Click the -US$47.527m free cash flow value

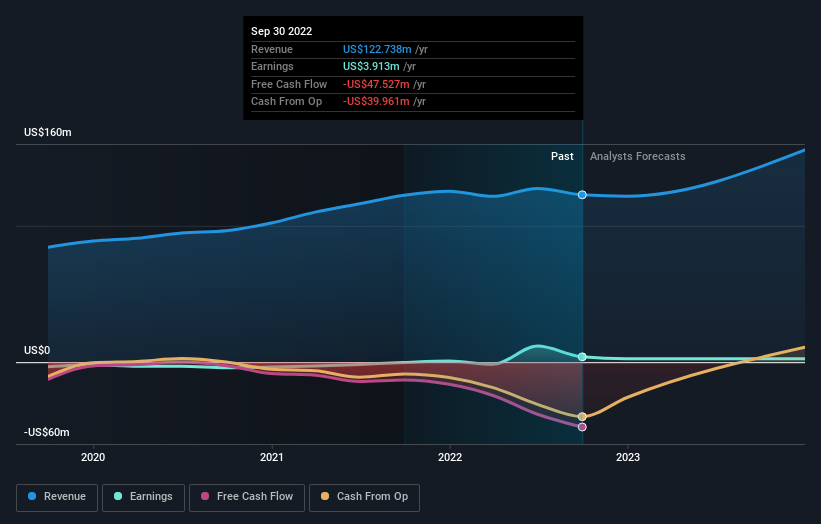pyautogui.click(x=376, y=84)
